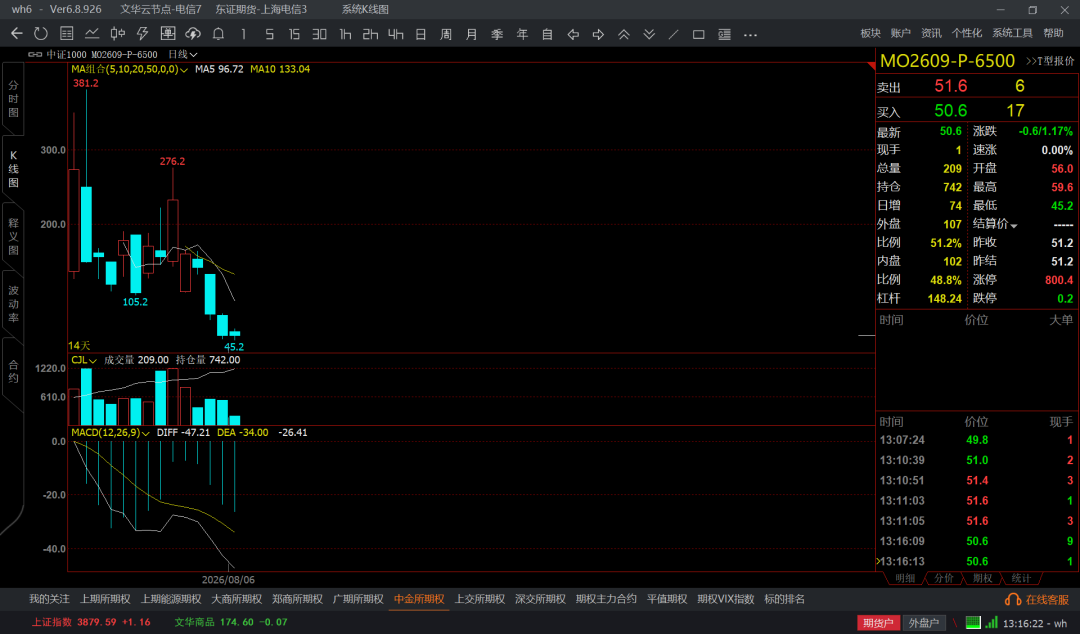Toggle the 外盘户 account button

click(924, 622)
